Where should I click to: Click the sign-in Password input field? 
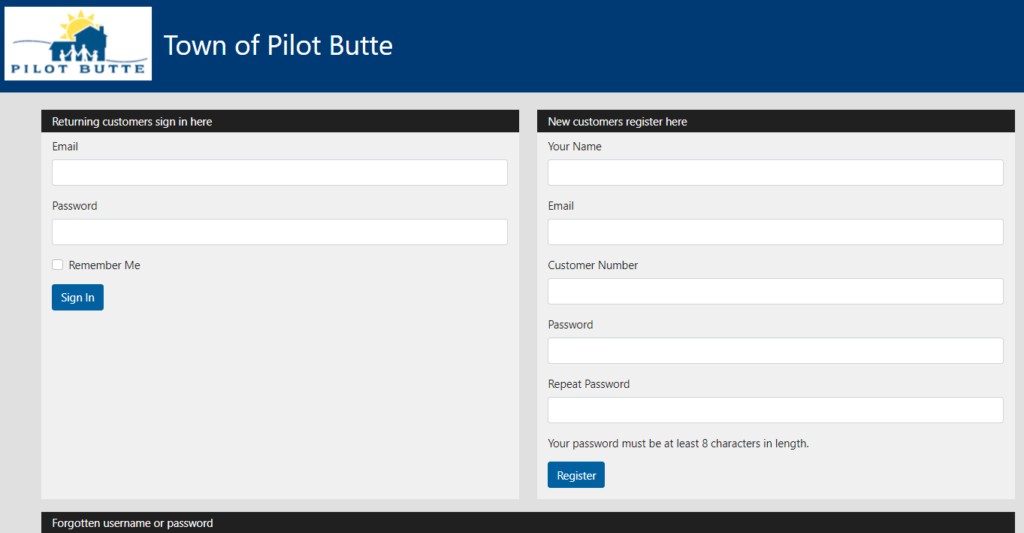pyautogui.click(x=279, y=232)
